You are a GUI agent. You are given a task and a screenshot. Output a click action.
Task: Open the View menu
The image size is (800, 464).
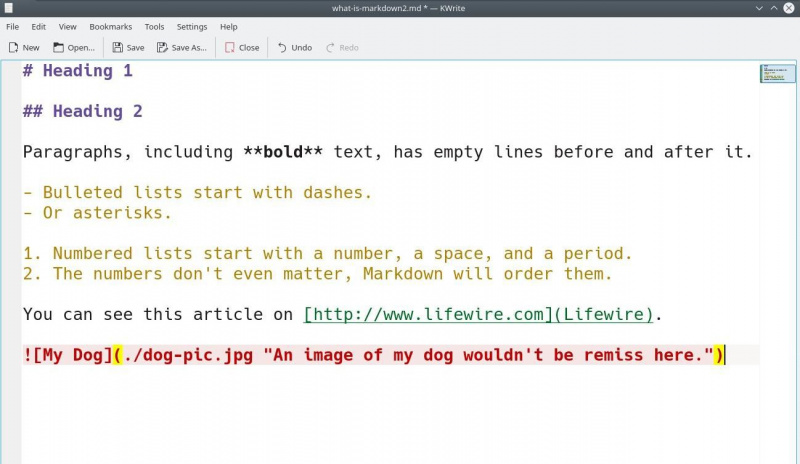coord(67,27)
